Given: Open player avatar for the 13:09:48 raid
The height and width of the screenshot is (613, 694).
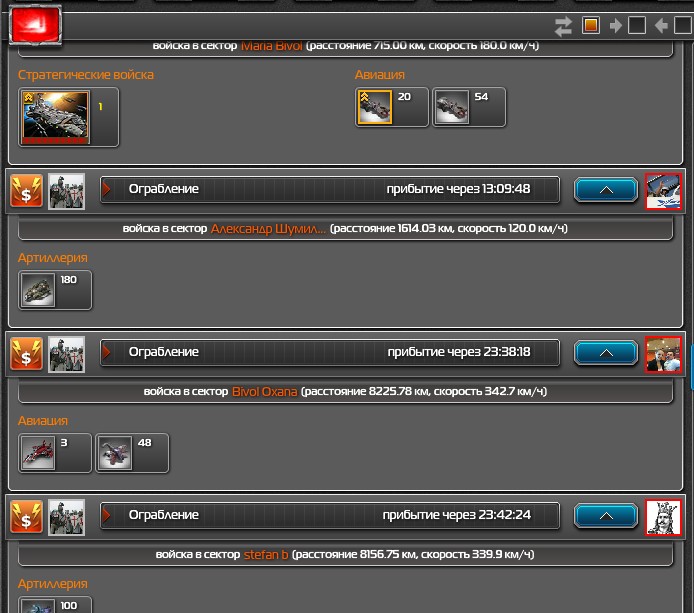Looking at the screenshot, I should [x=663, y=191].
